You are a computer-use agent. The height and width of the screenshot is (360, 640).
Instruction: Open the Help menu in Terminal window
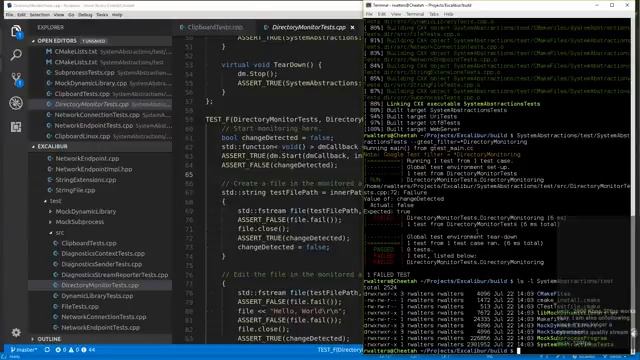pyautogui.click(x=449, y=14)
